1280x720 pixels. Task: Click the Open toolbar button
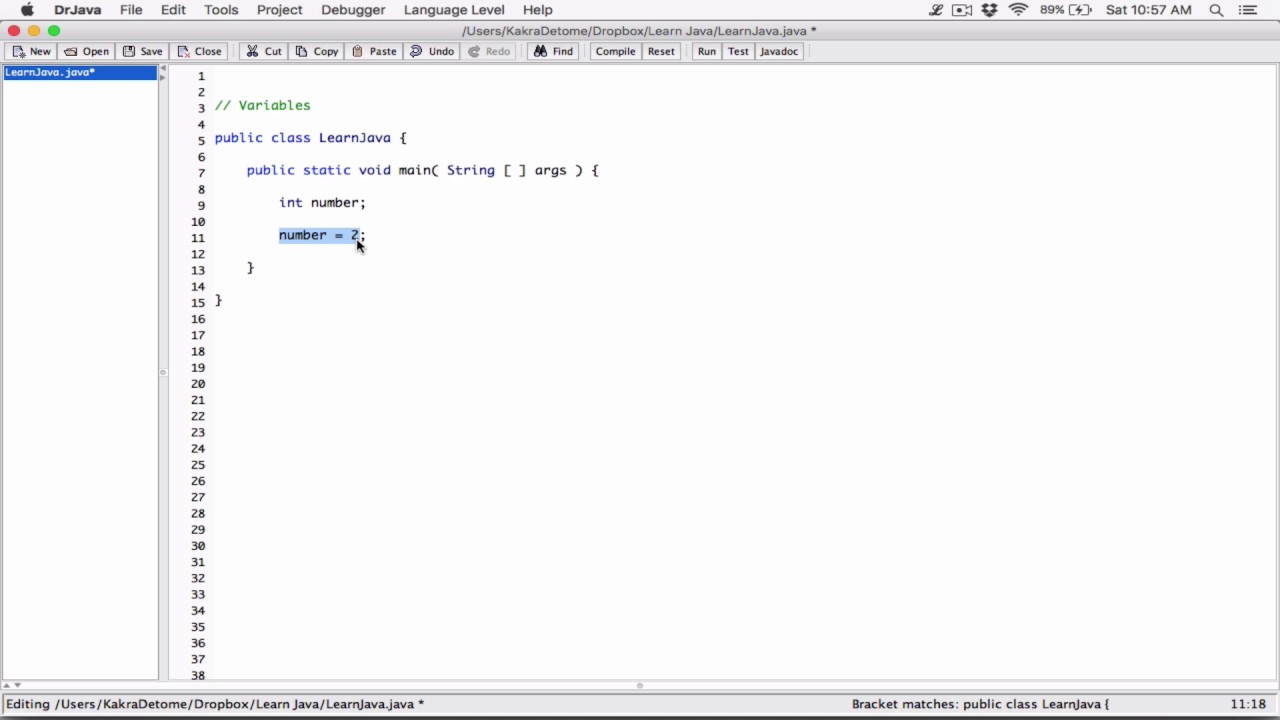pos(86,51)
